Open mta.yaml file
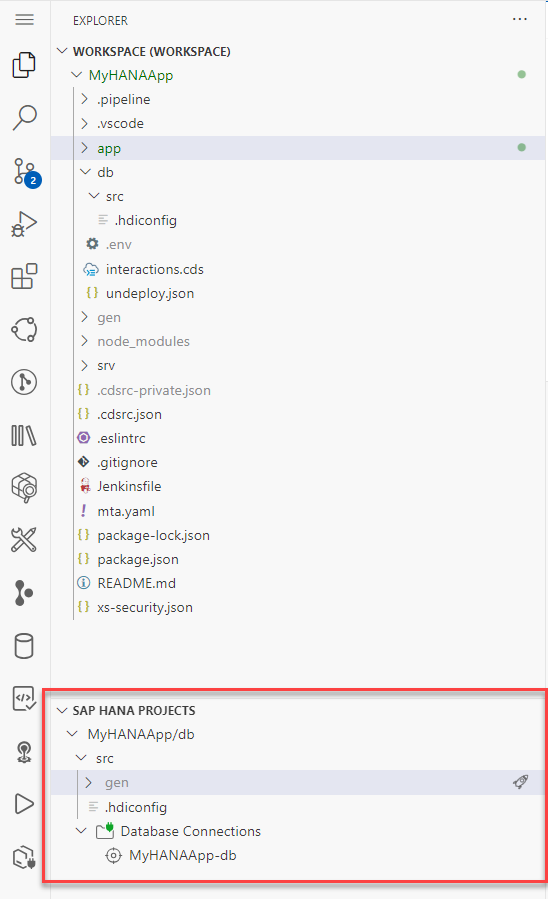Viewport: 548px width, 899px height. pos(126,511)
